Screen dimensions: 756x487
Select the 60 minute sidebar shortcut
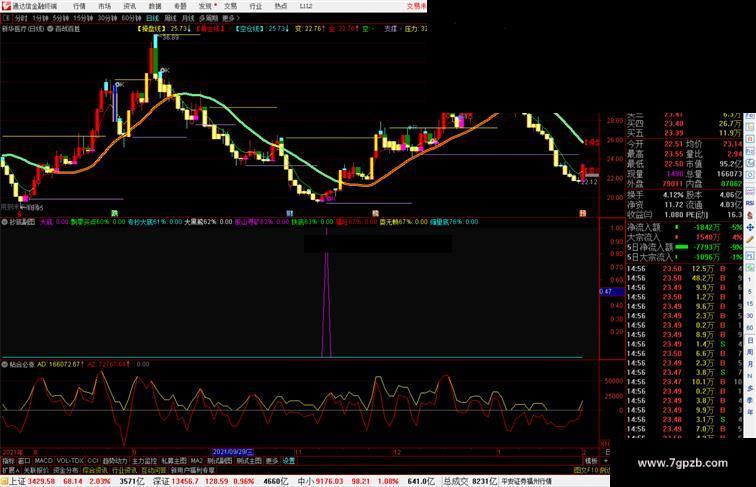pyautogui.click(x=750, y=328)
